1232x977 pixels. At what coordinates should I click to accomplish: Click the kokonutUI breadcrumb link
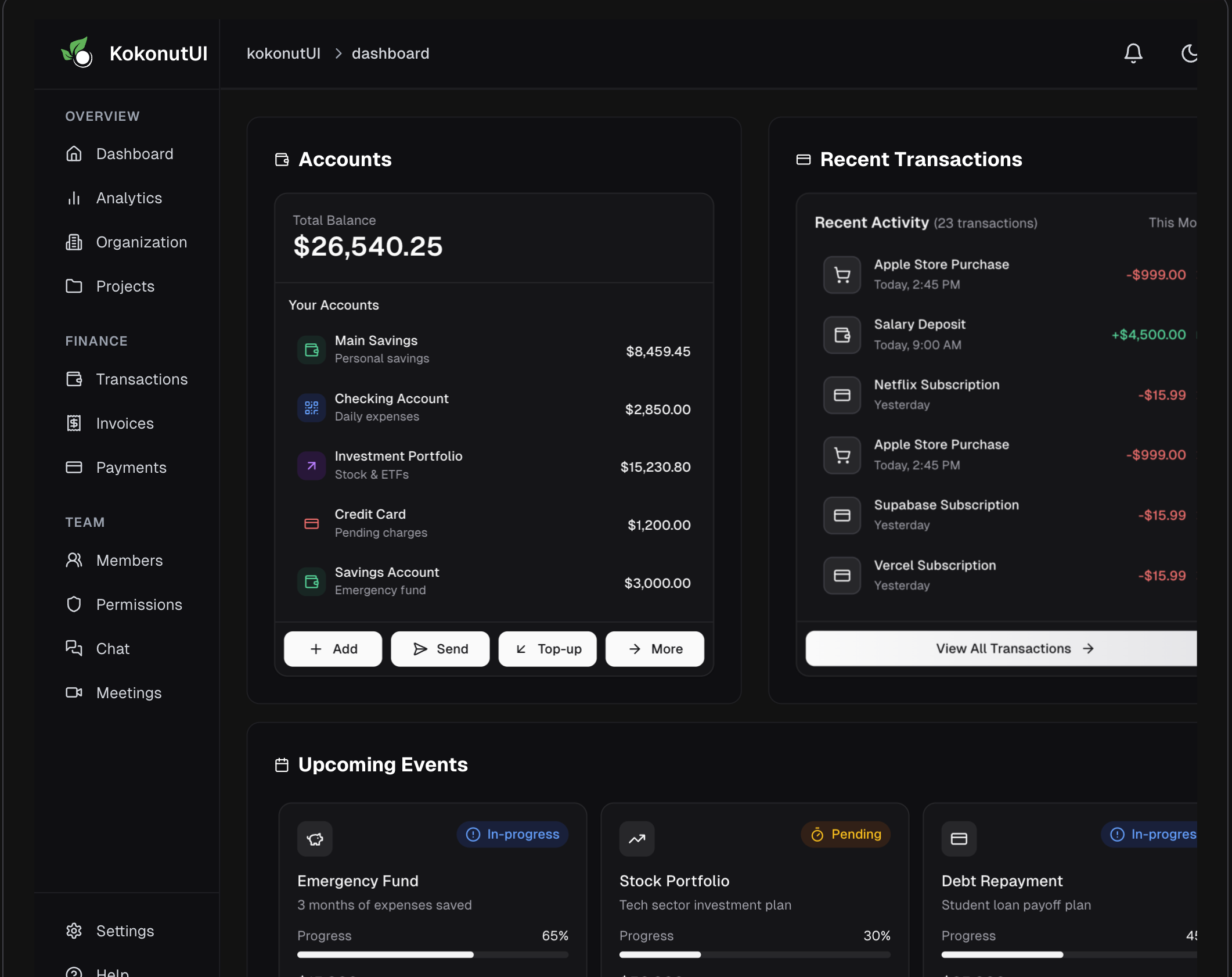point(283,53)
